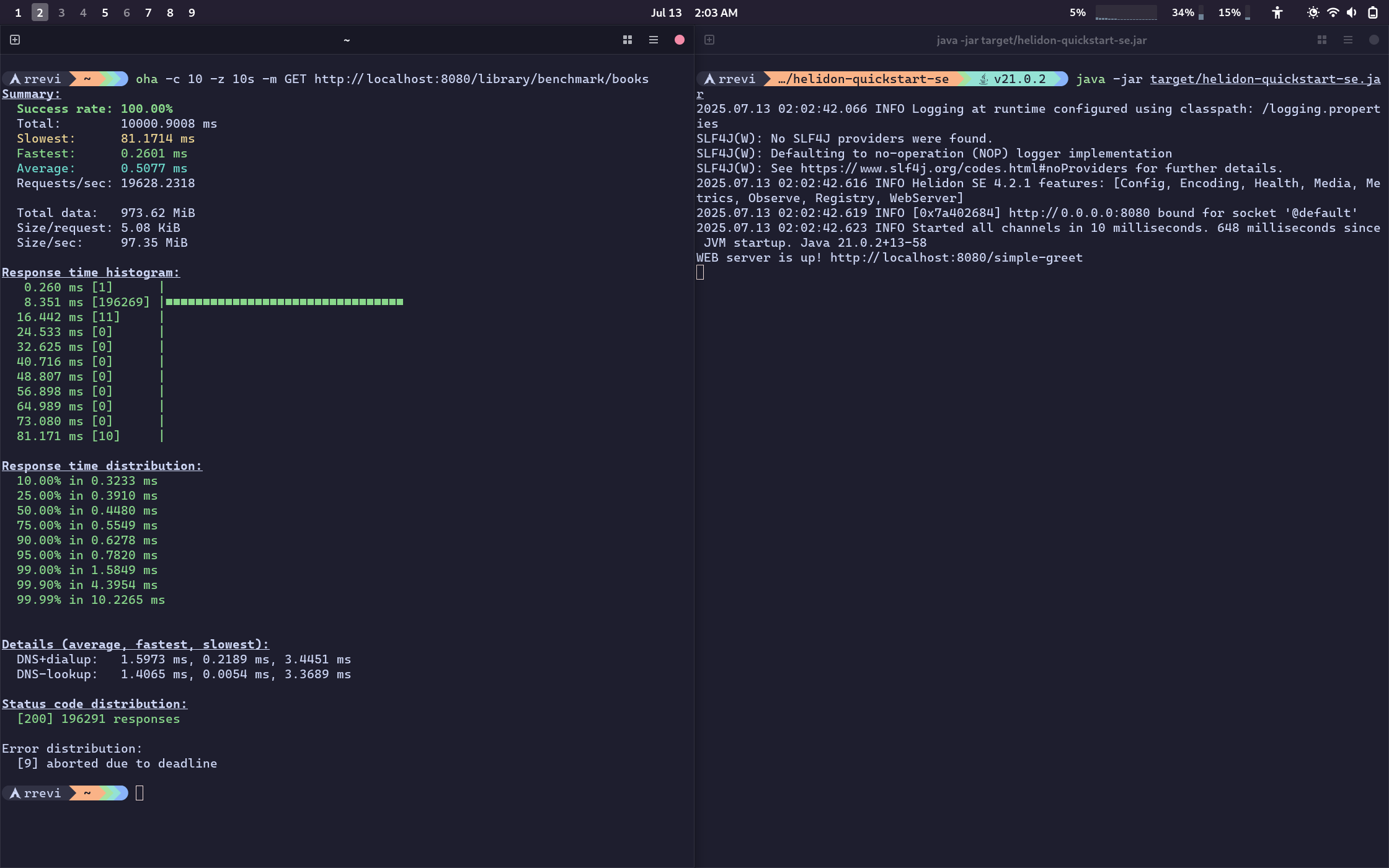Open tab overview grid in right terminal
The width and height of the screenshot is (1389, 868).
(1322, 40)
